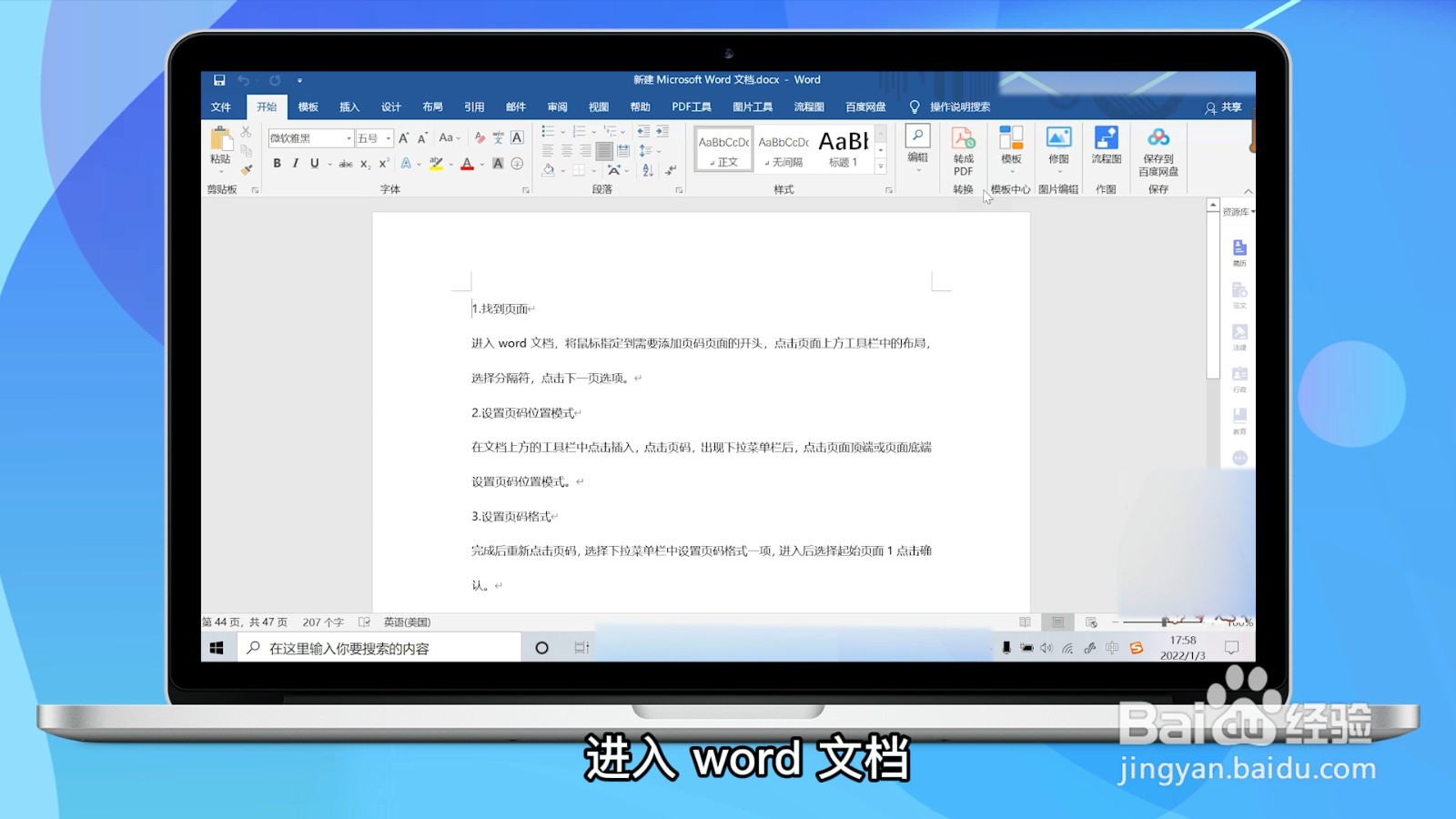Switch to the 视图 View tab
1456x819 pixels.
[x=598, y=107]
